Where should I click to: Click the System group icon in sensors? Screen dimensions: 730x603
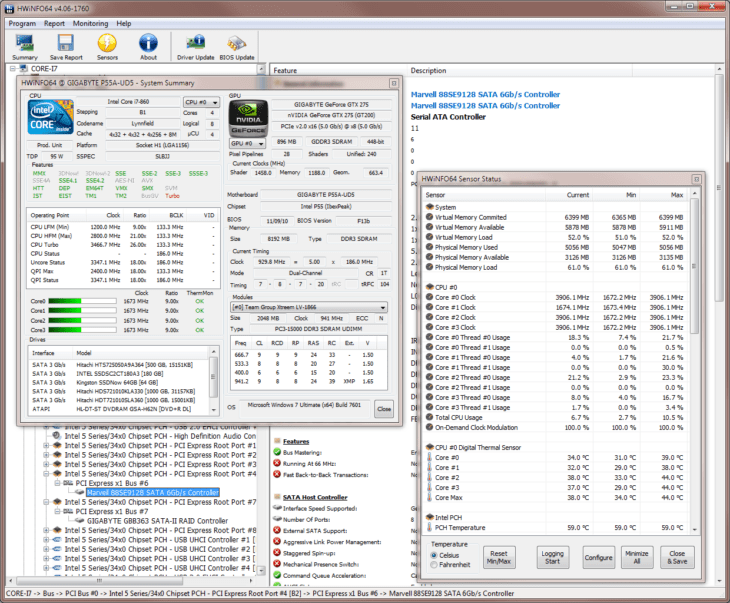tap(429, 207)
